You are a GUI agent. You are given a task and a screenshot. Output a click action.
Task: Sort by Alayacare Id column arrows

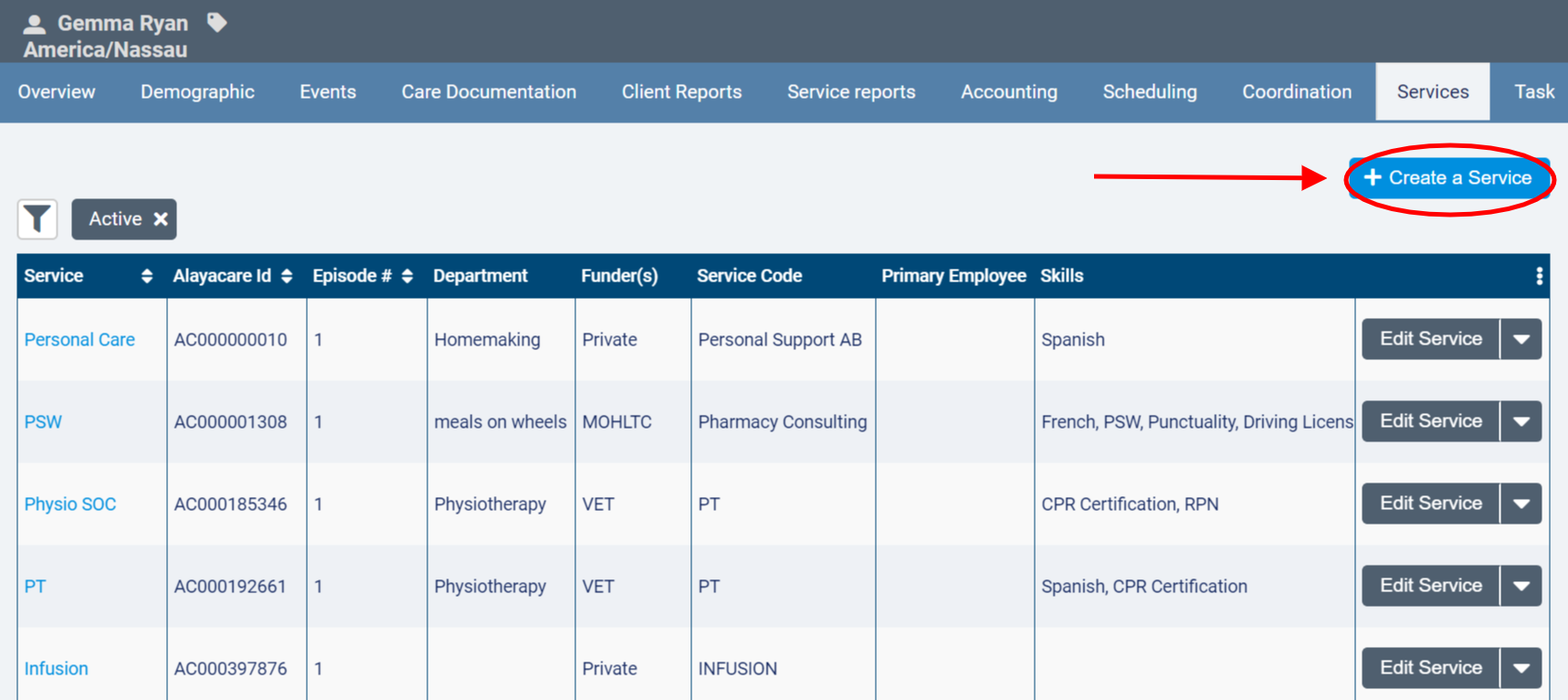(x=287, y=276)
